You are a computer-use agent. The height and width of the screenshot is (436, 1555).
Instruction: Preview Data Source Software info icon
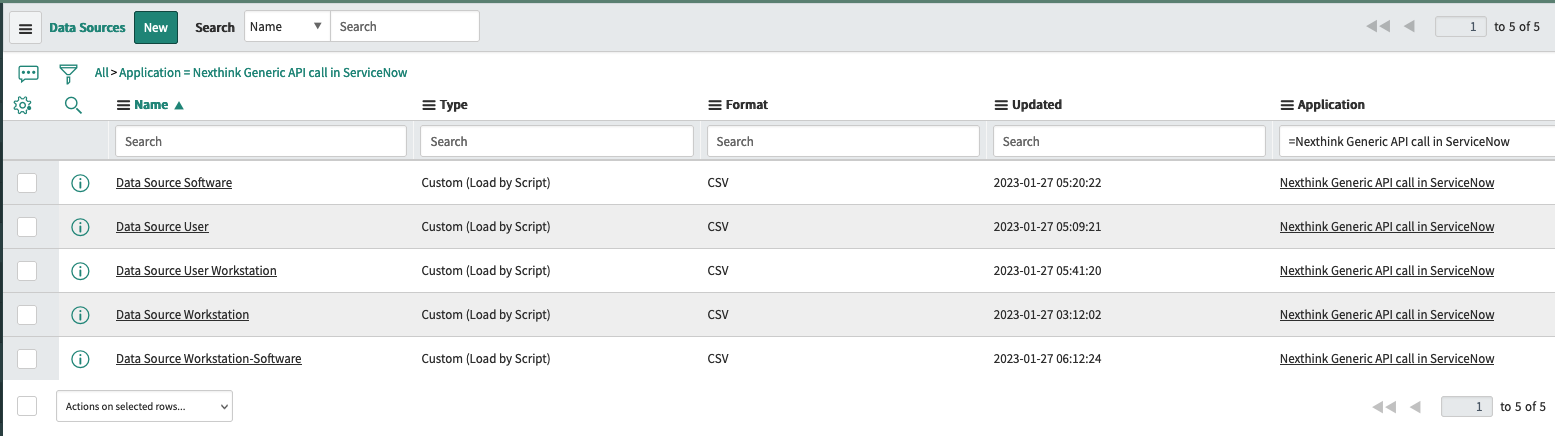click(x=81, y=183)
